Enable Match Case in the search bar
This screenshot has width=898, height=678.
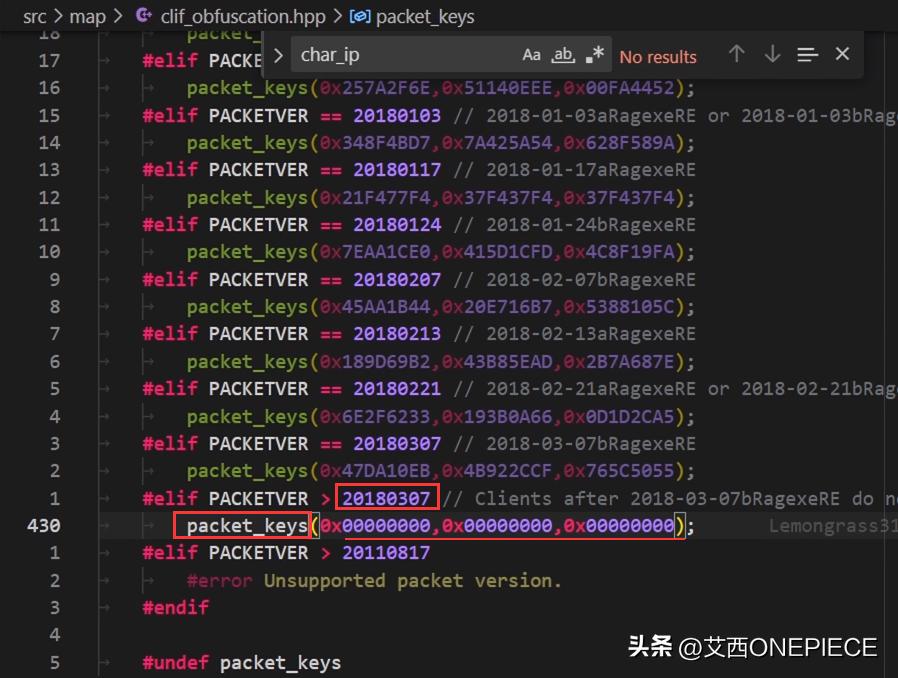[x=531, y=55]
